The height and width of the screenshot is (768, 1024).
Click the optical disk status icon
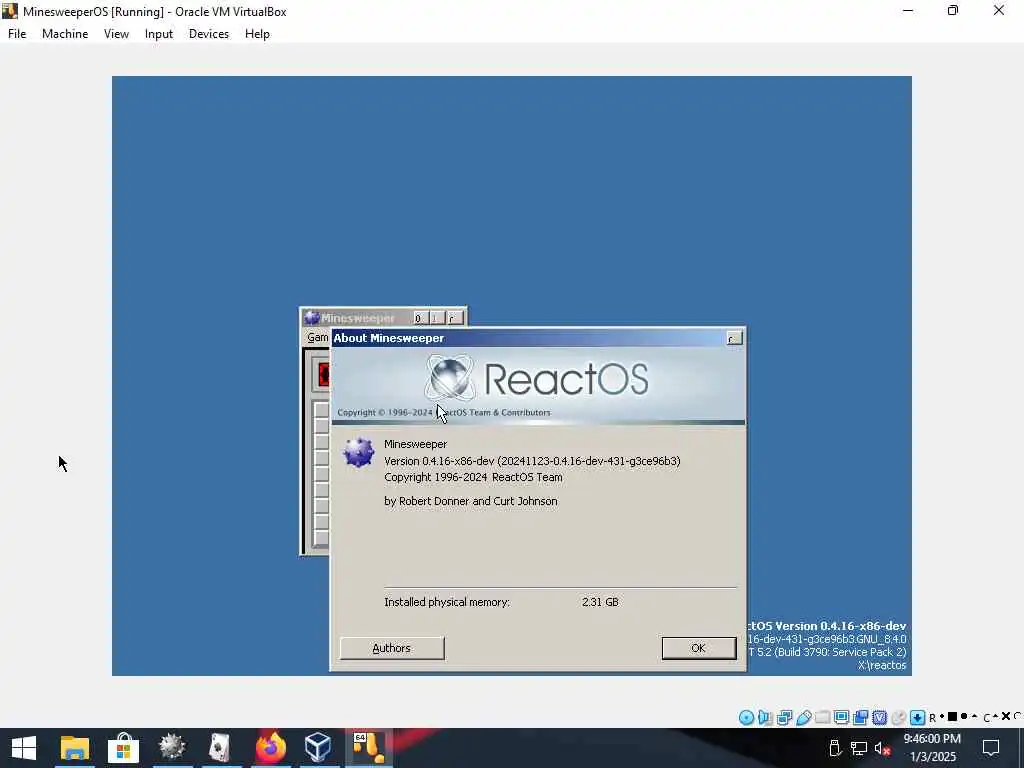[x=746, y=718]
